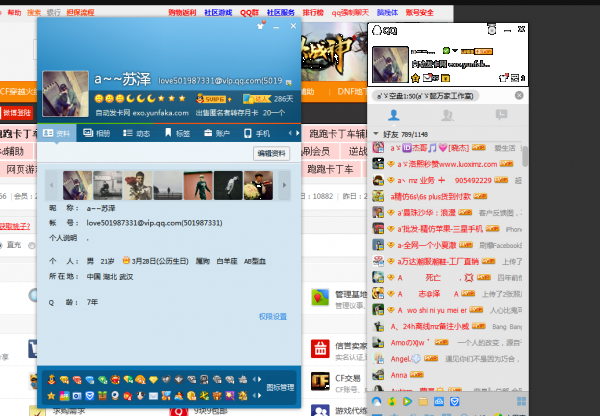Screen dimensions: 600x416
Task: Switch to contacts tab in QQ panel
Action: click(x=393, y=114)
